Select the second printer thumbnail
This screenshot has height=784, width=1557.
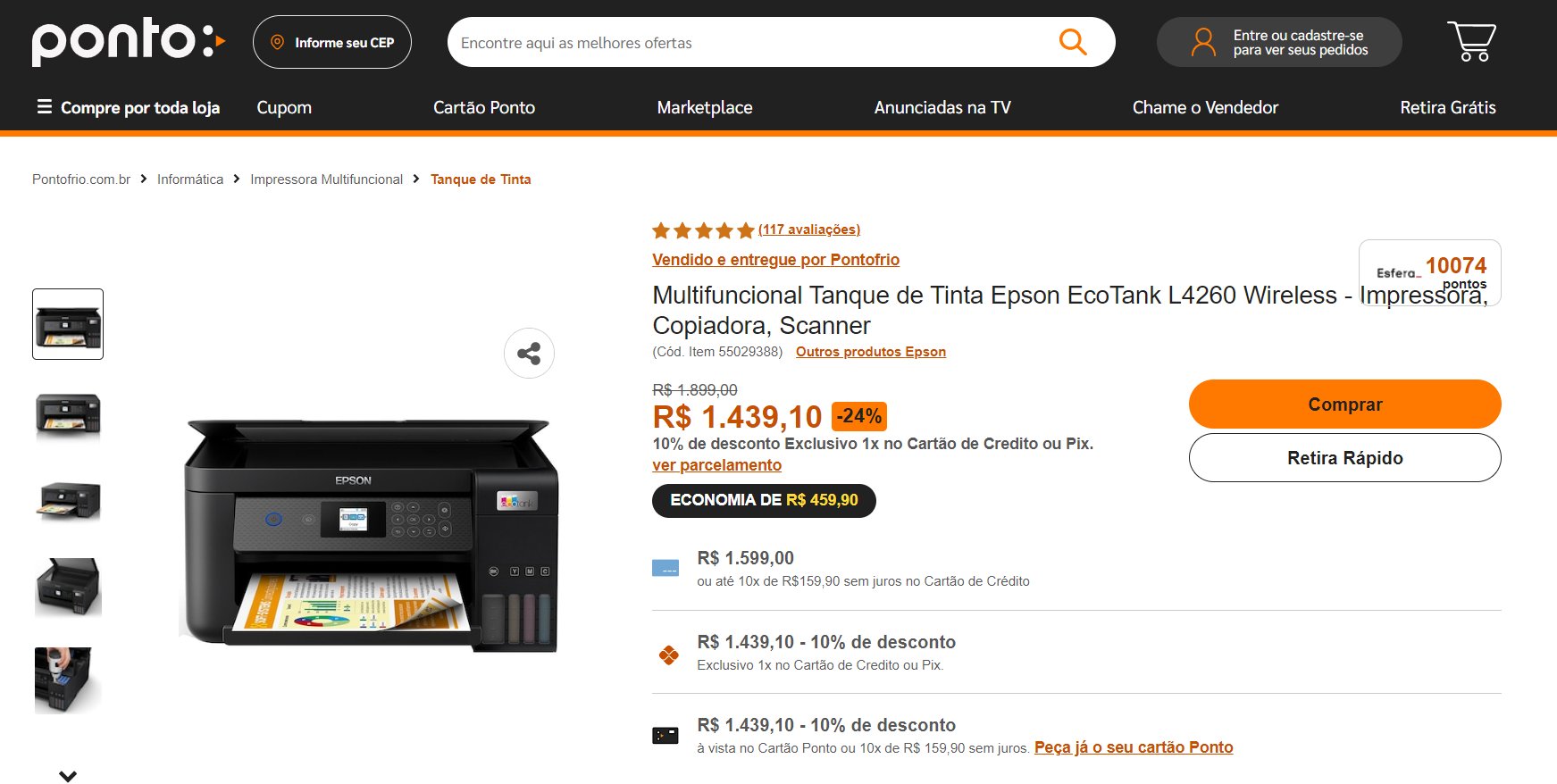click(x=68, y=414)
